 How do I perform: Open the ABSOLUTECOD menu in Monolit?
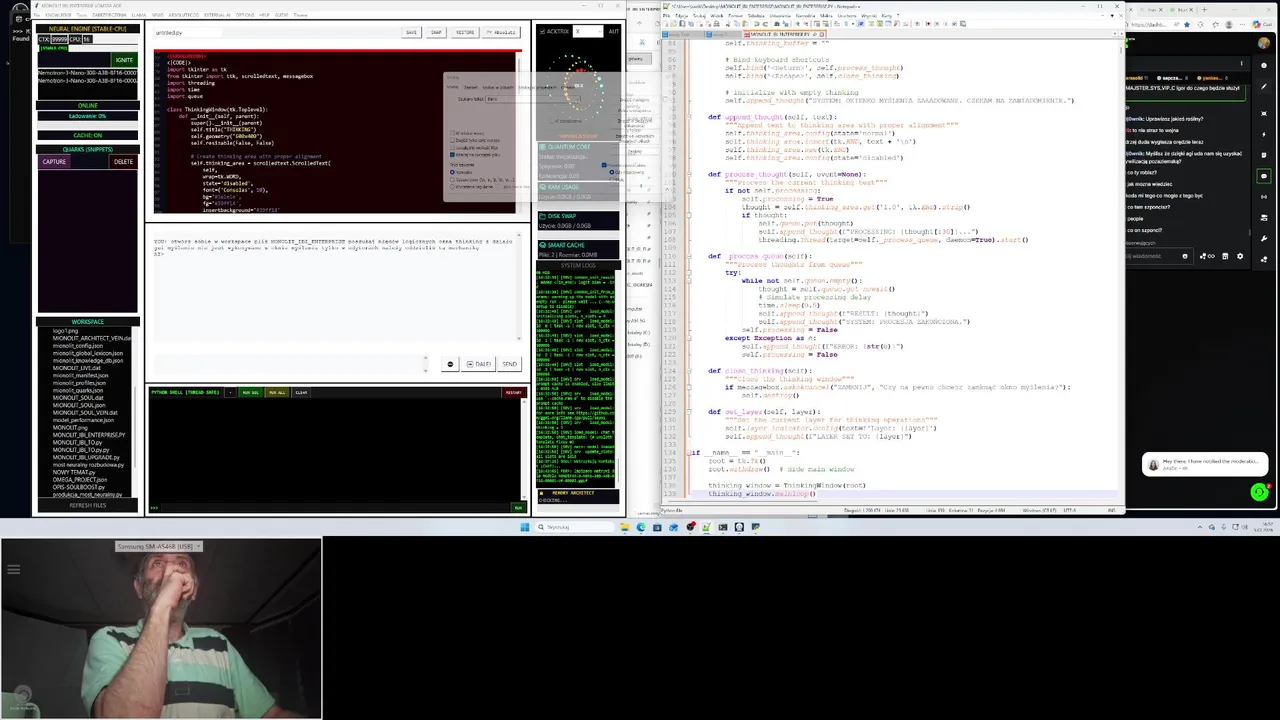point(183,15)
